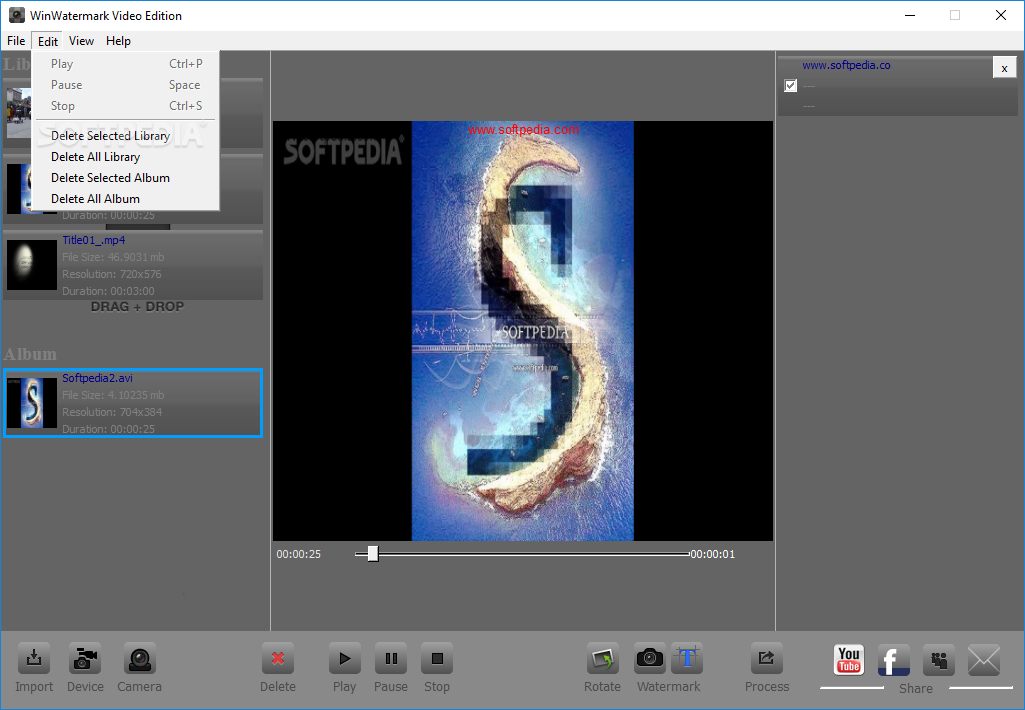Viewport: 1025px width, 710px height.
Task: Click the red www.softpedia.com text on the video
Action: [523, 129]
